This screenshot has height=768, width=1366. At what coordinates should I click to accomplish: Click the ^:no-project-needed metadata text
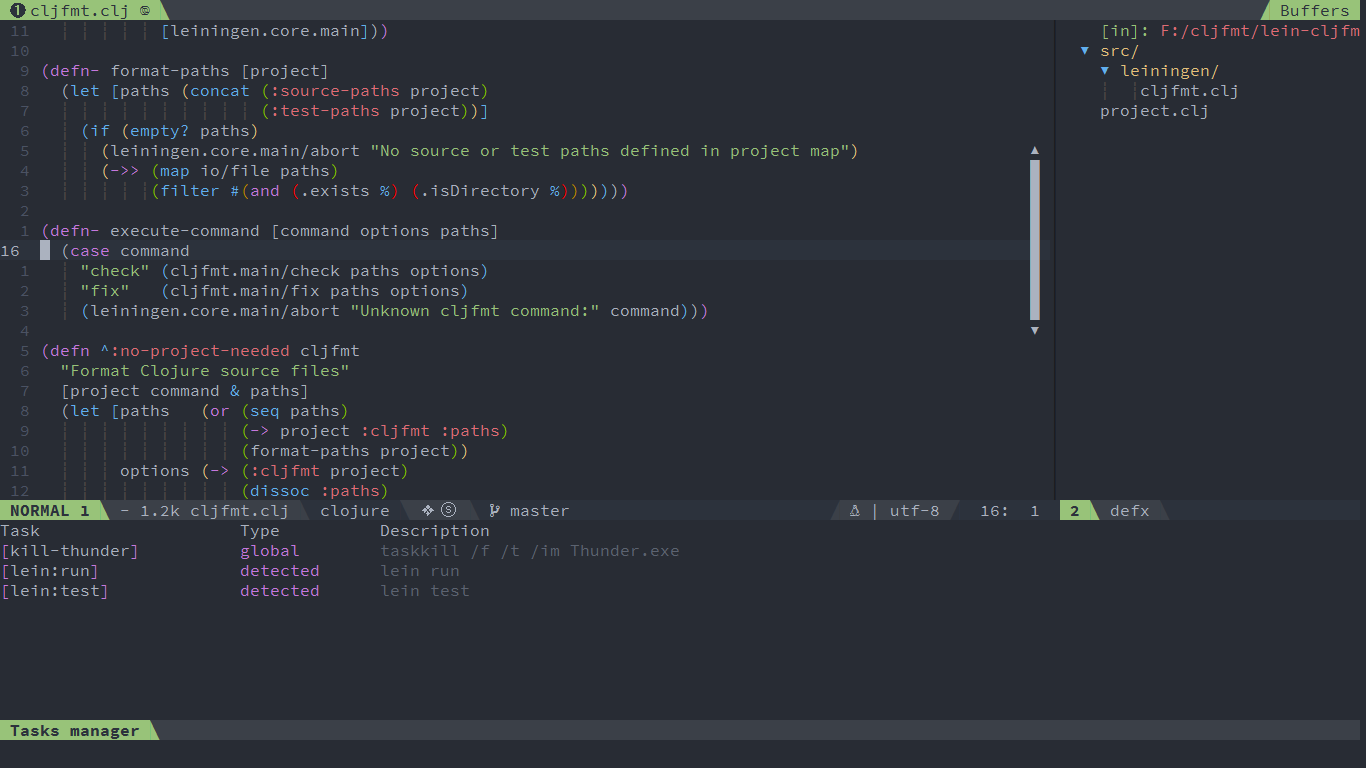(x=195, y=351)
